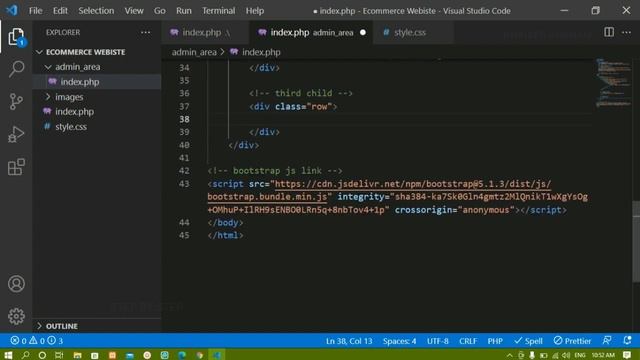Open File Explorer on taskbar
Viewport: 640px width, 360px height.
click(77, 355)
